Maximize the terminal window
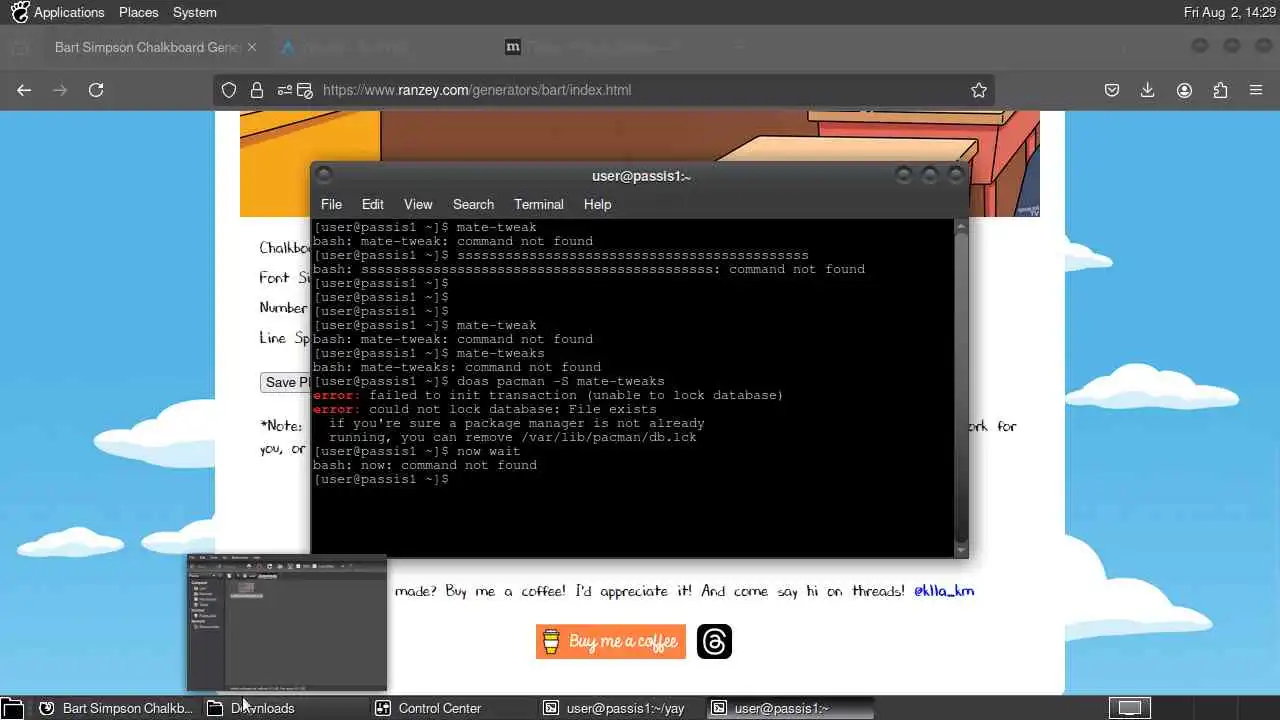This screenshot has height=720, width=1280. [930, 175]
